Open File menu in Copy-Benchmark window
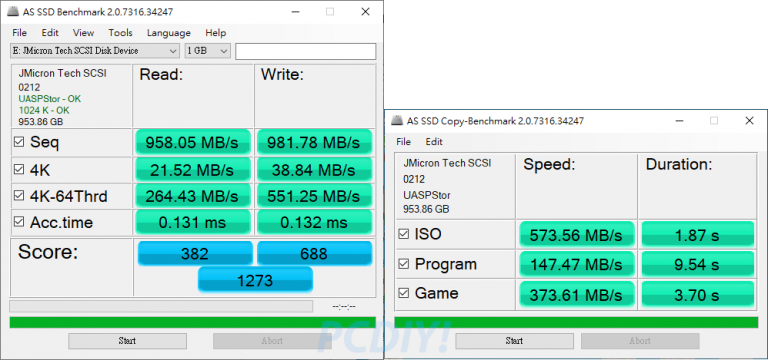768x360 pixels. [x=404, y=142]
